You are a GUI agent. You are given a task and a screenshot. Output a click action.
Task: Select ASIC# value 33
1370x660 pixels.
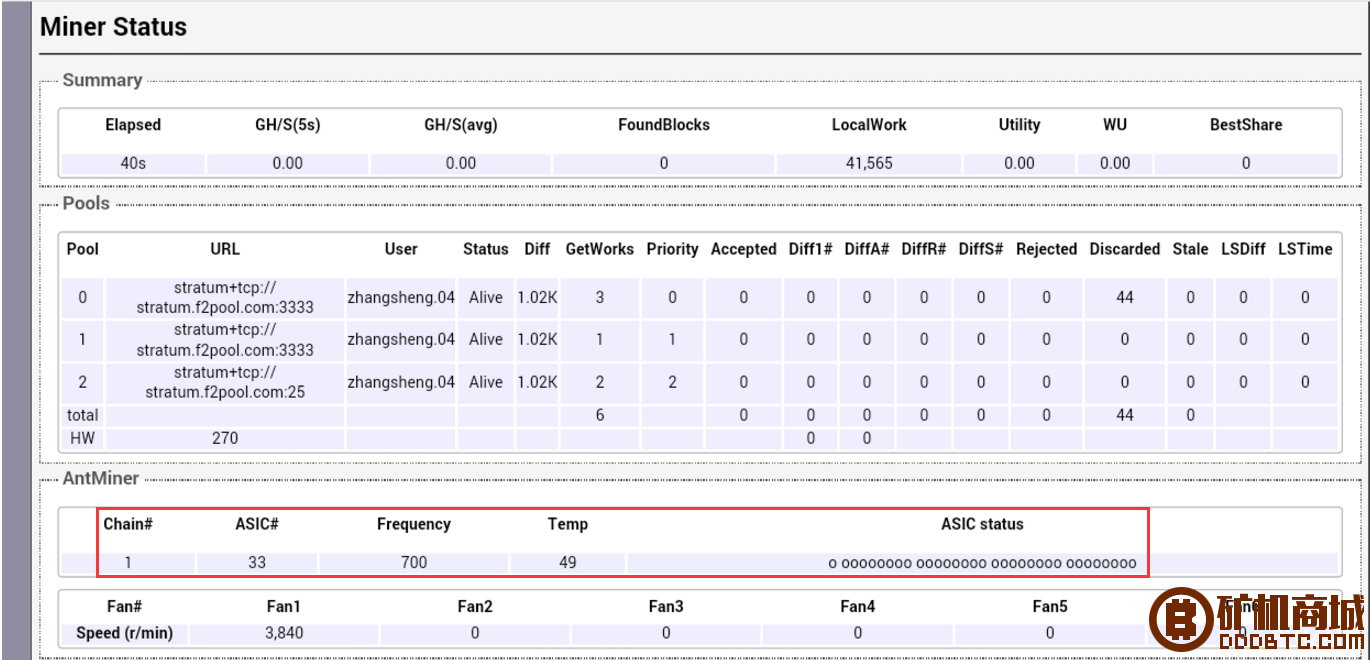[257, 562]
